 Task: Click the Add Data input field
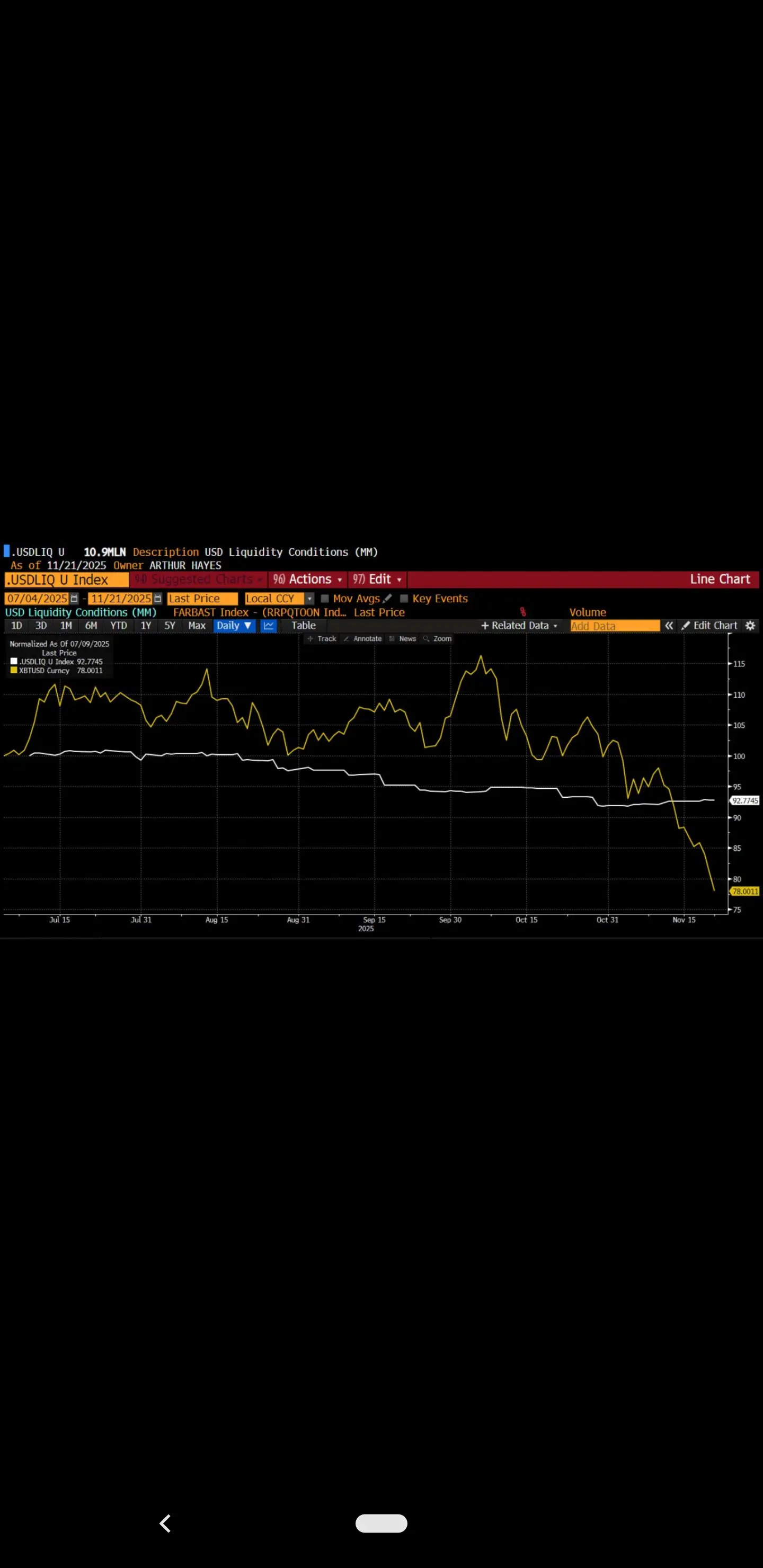point(615,625)
